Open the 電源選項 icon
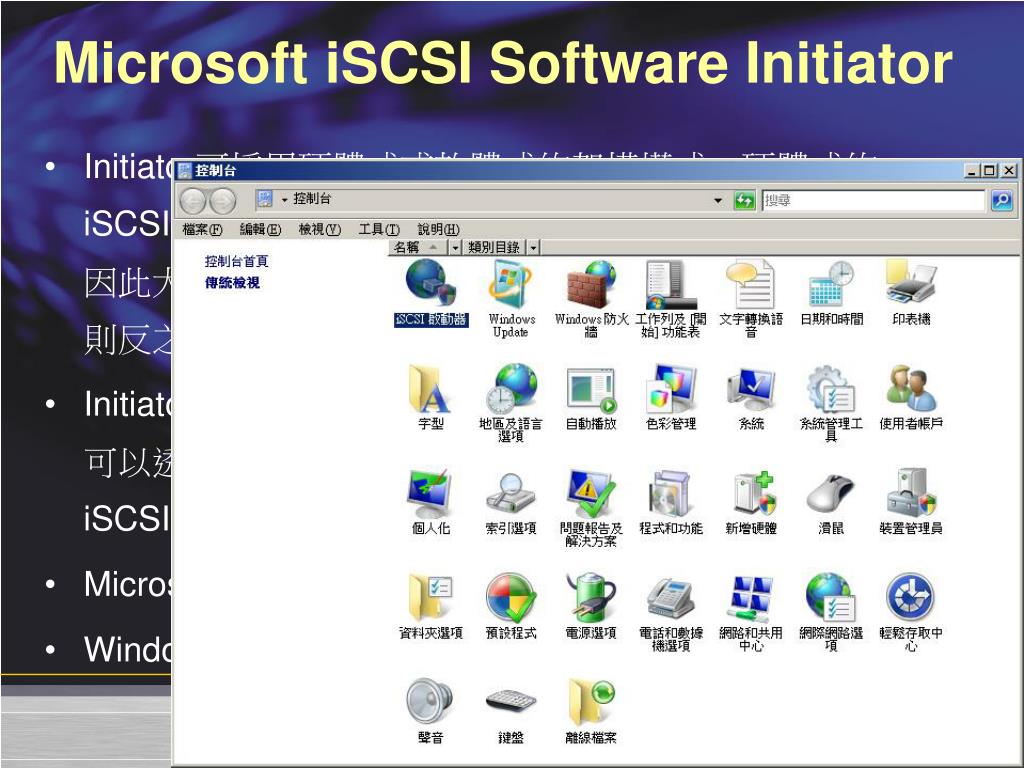 click(591, 606)
